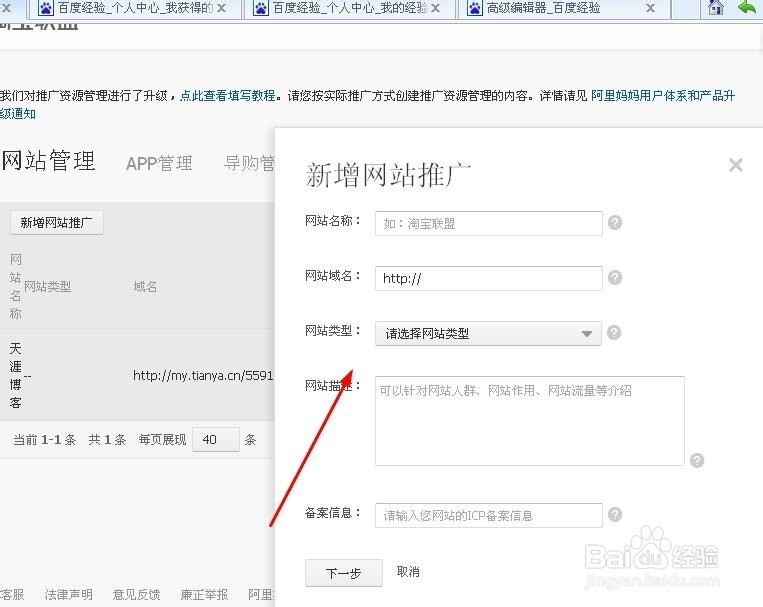Close the 我获得的 Baidu tab
The height and width of the screenshot is (607, 763).
(221, 8)
